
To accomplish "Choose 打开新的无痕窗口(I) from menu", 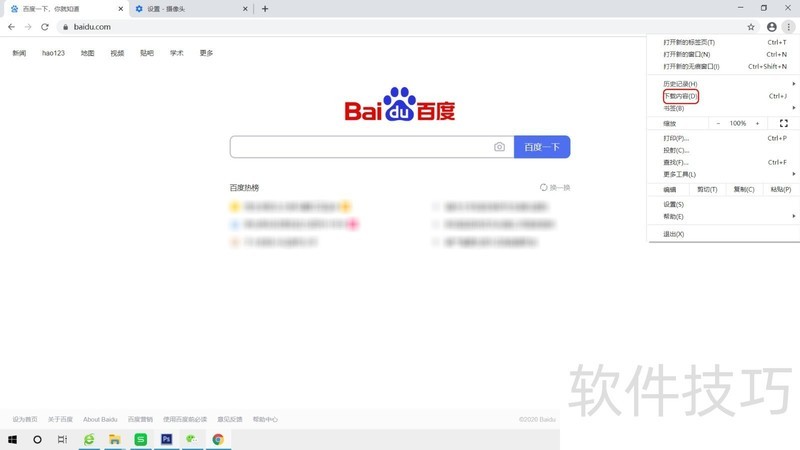I will [724, 66].
